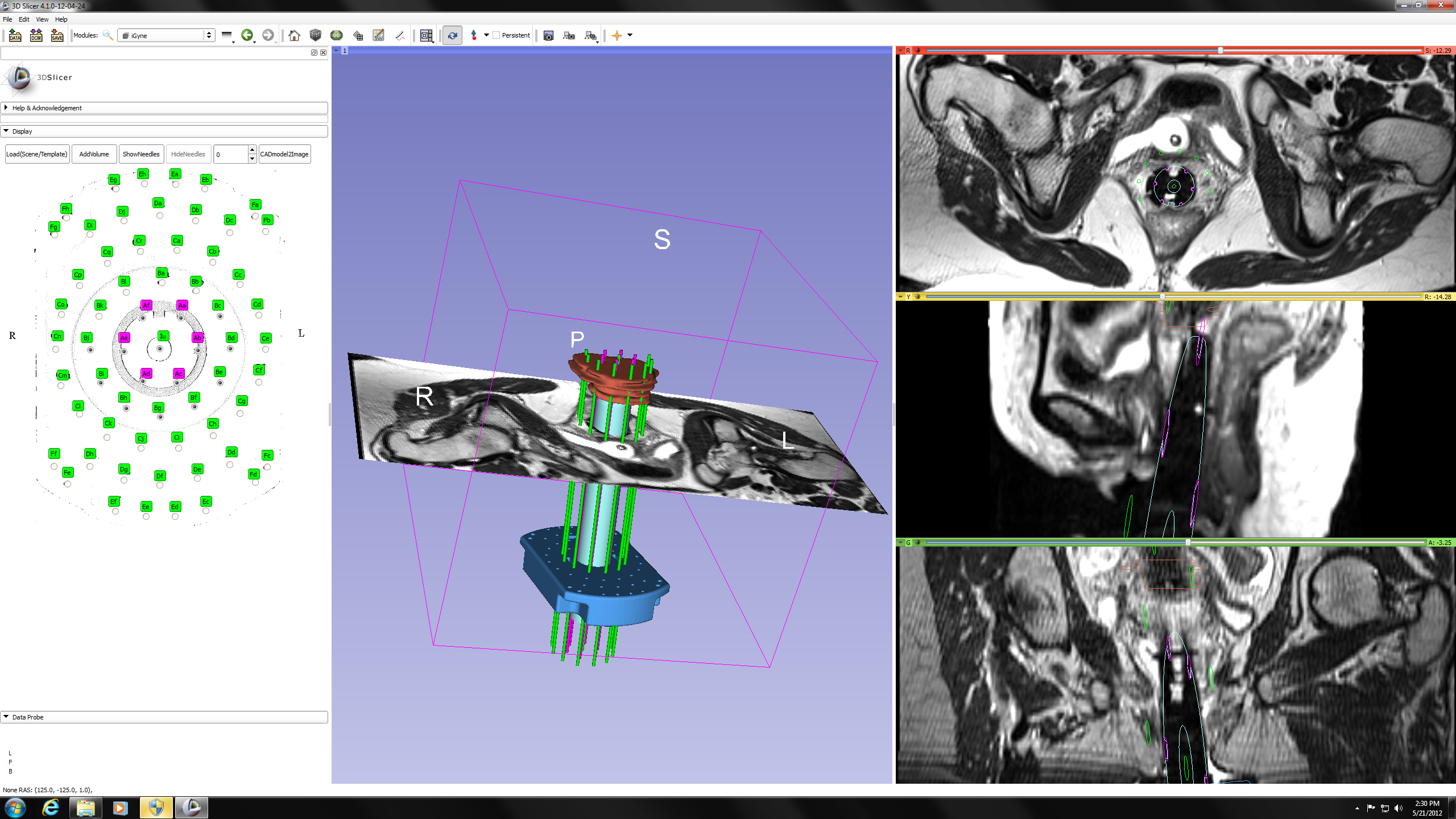Enable the Persistent checkbox
This screenshot has width=1456, height=819.
(x=497, y=35)
